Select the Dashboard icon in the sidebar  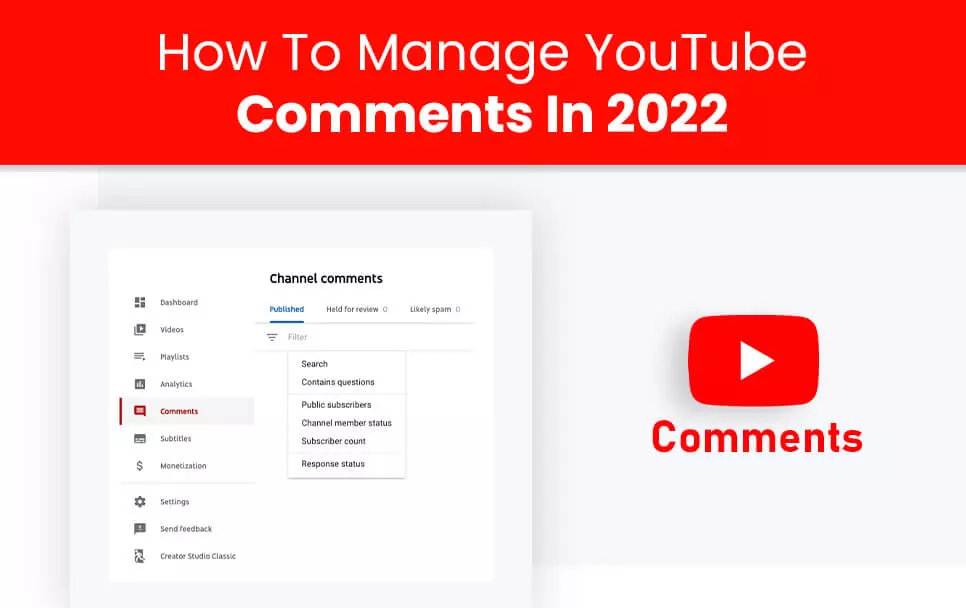(140, 302)
